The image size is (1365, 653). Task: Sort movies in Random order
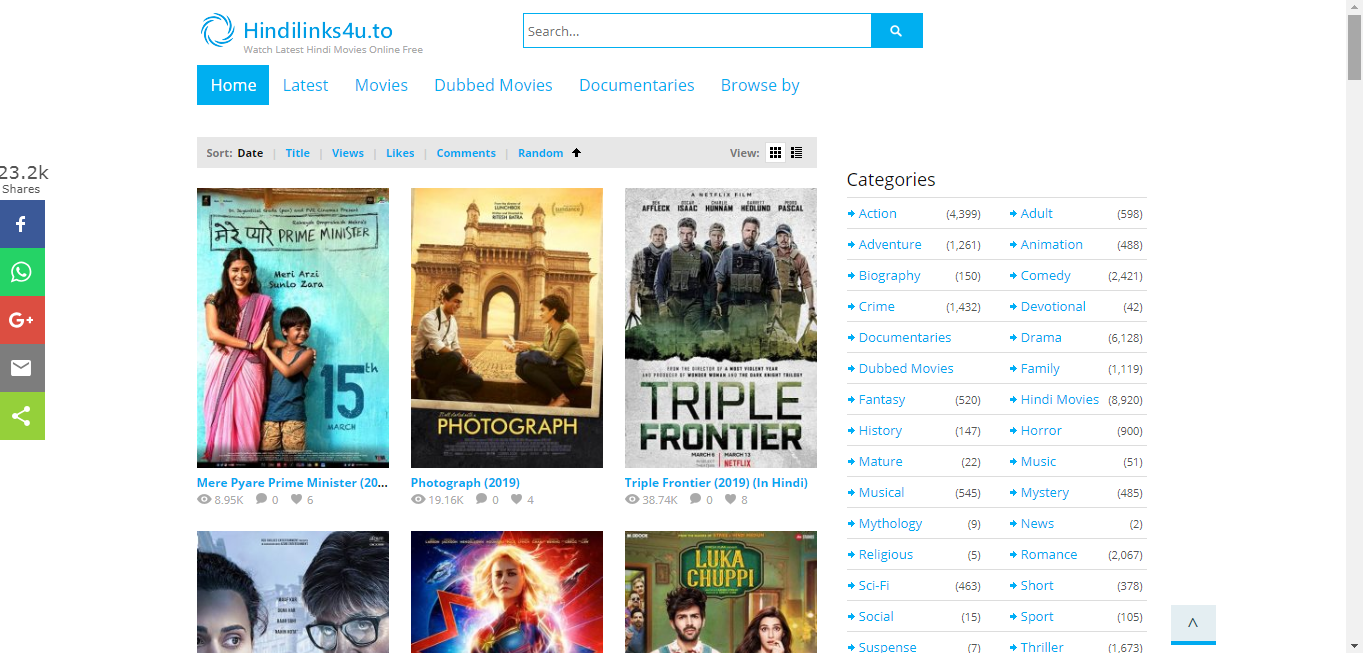[x=541, y=153]
